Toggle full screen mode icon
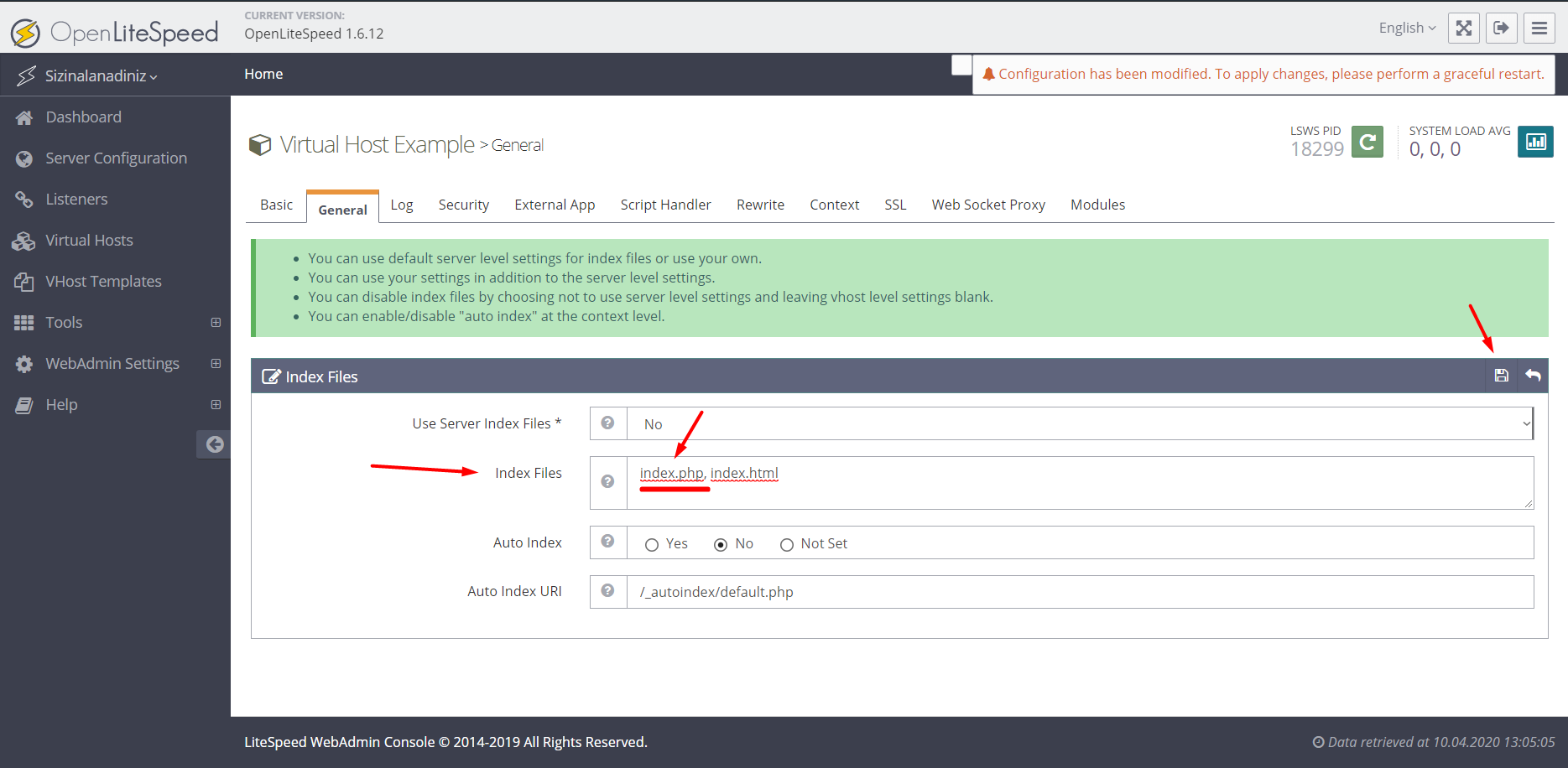Viewport: 1568px width, 768px height. [1464, 28]
